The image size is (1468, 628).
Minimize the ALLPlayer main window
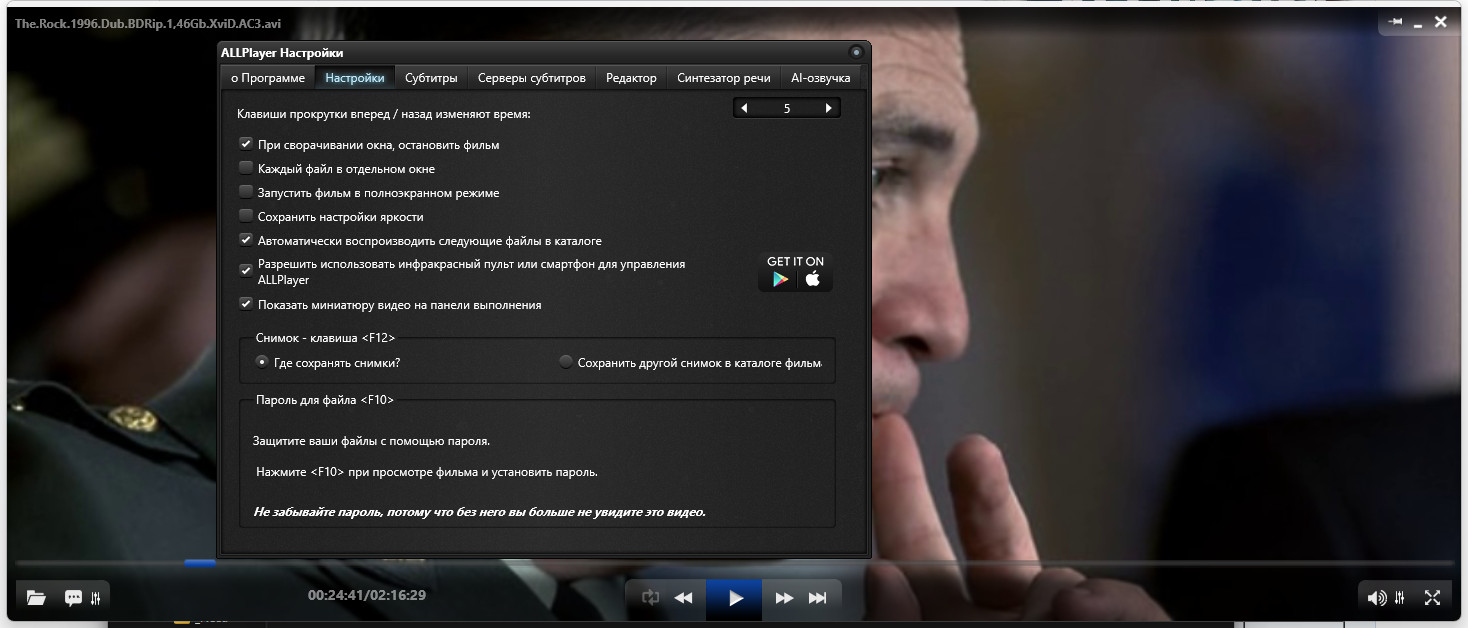(x=1419, y=23)
